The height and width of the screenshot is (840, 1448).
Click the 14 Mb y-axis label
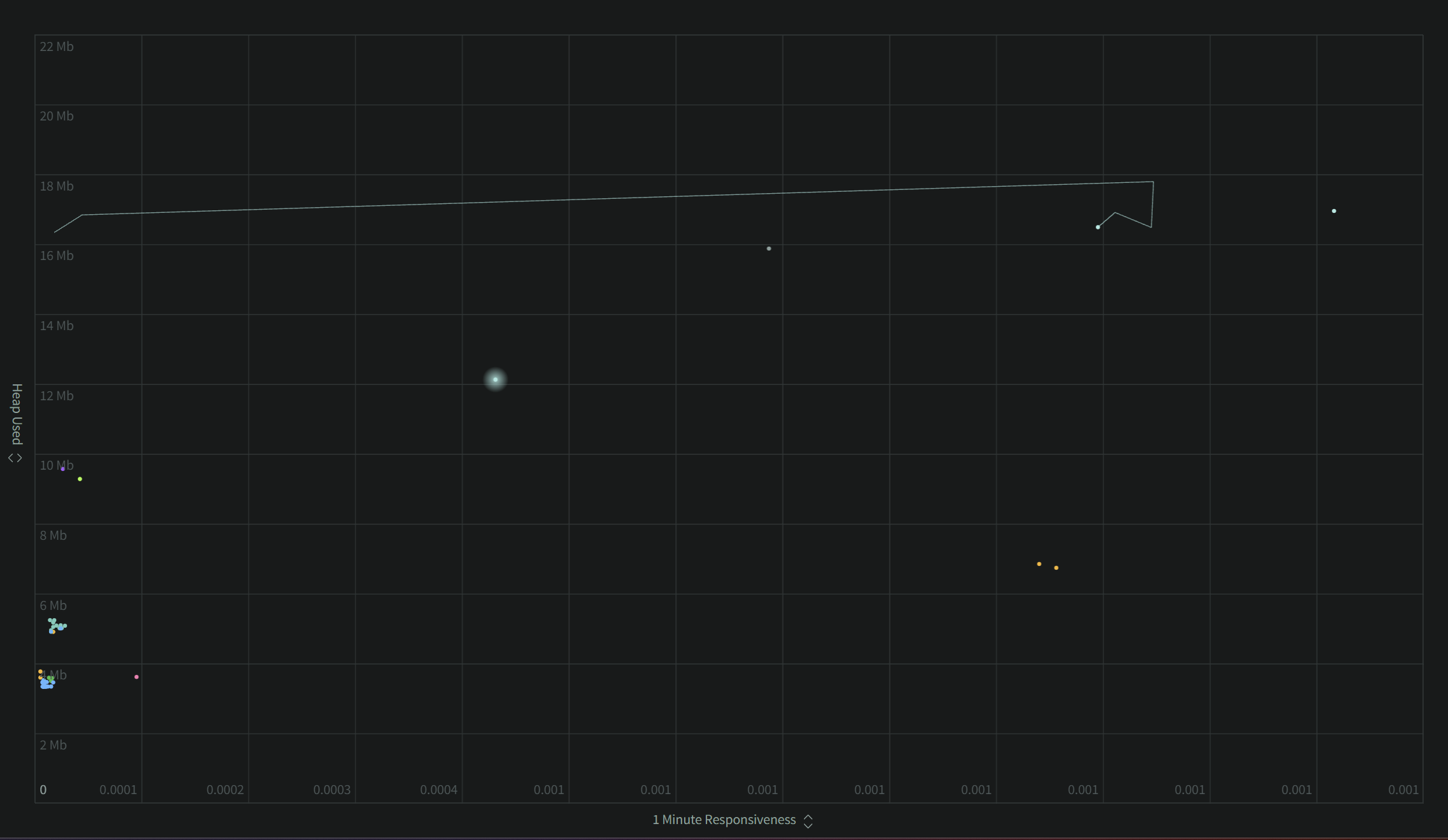tap(57, 326)
